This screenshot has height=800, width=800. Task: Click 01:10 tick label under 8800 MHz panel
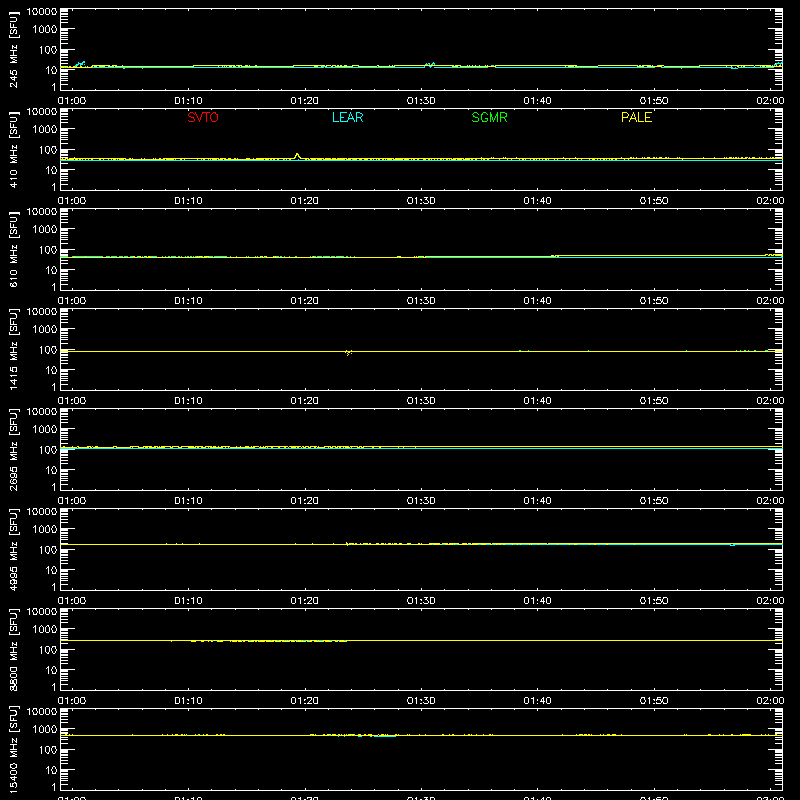point(188,701)
